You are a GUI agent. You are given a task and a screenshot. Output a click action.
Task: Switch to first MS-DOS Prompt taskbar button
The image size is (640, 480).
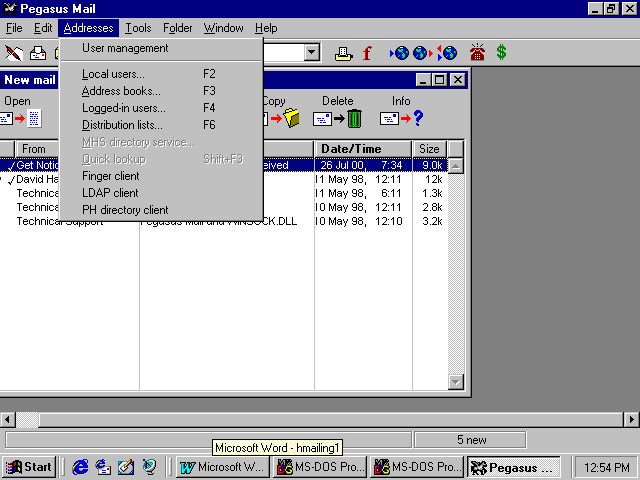(320, 467)
